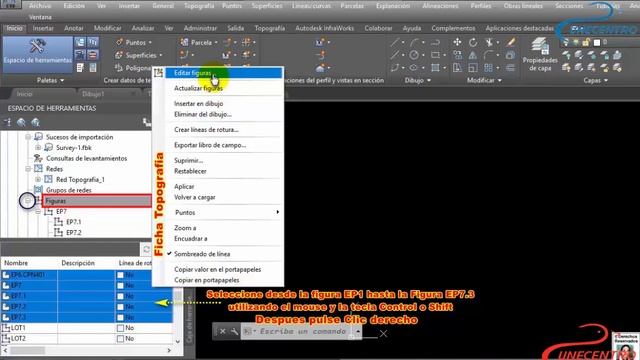The height and width of the screenshot is (360, 640).
Task: Select the EP7.1 tree item
Action: pos(73,222)
